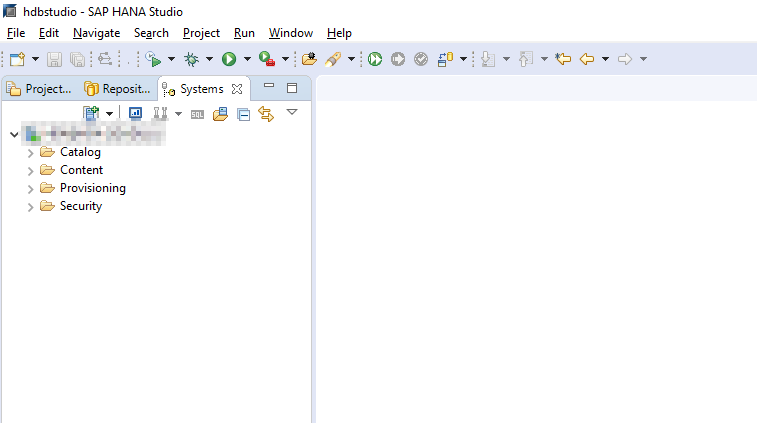The height and width of the screenshot is (423, 757).
Task: Minimize the Systems view panel
Action: click(x=269, y=86)
